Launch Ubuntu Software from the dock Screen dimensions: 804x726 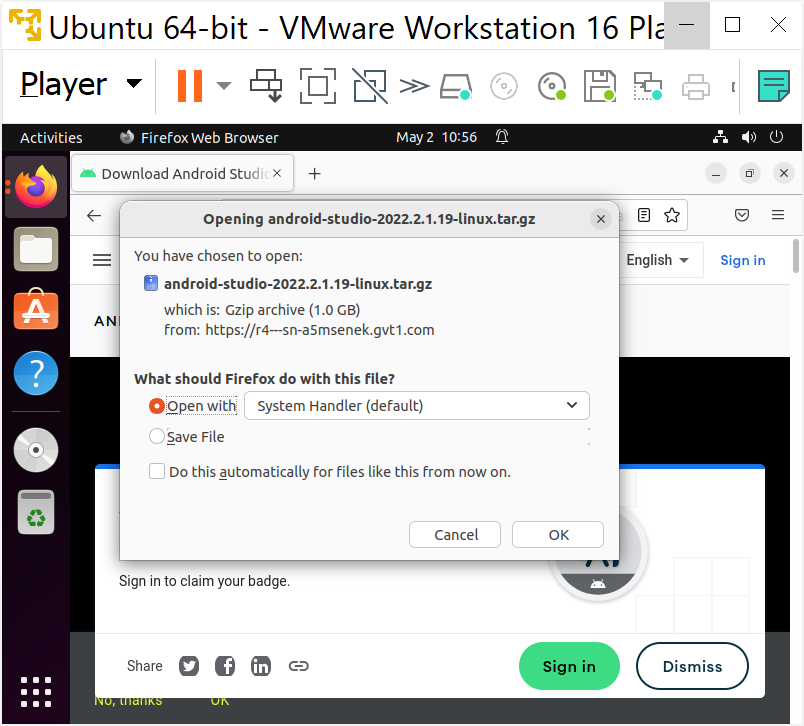click(x=36, y=311)
